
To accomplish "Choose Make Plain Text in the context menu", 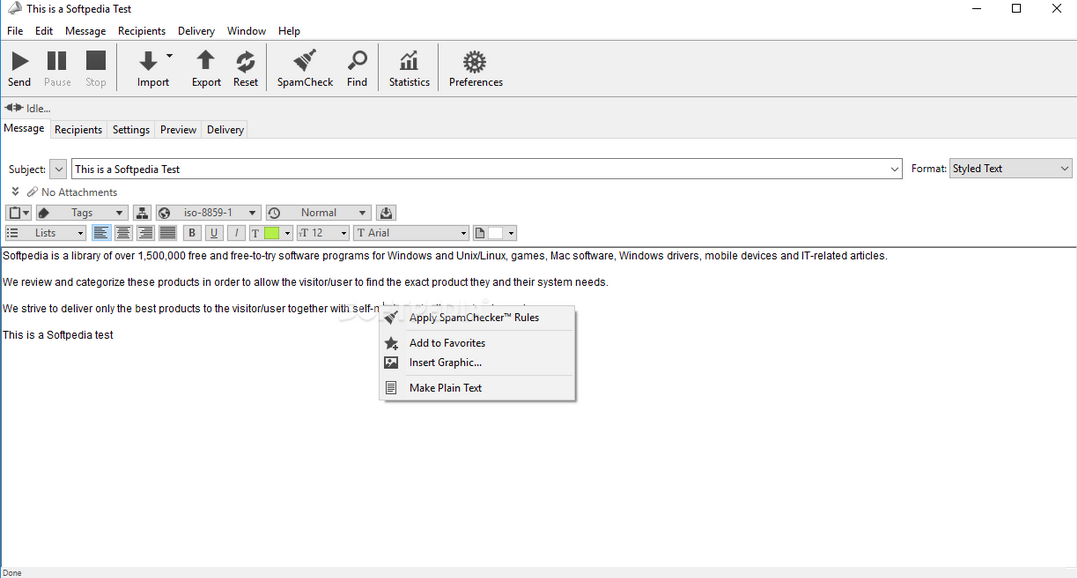I will pos(477,388).
